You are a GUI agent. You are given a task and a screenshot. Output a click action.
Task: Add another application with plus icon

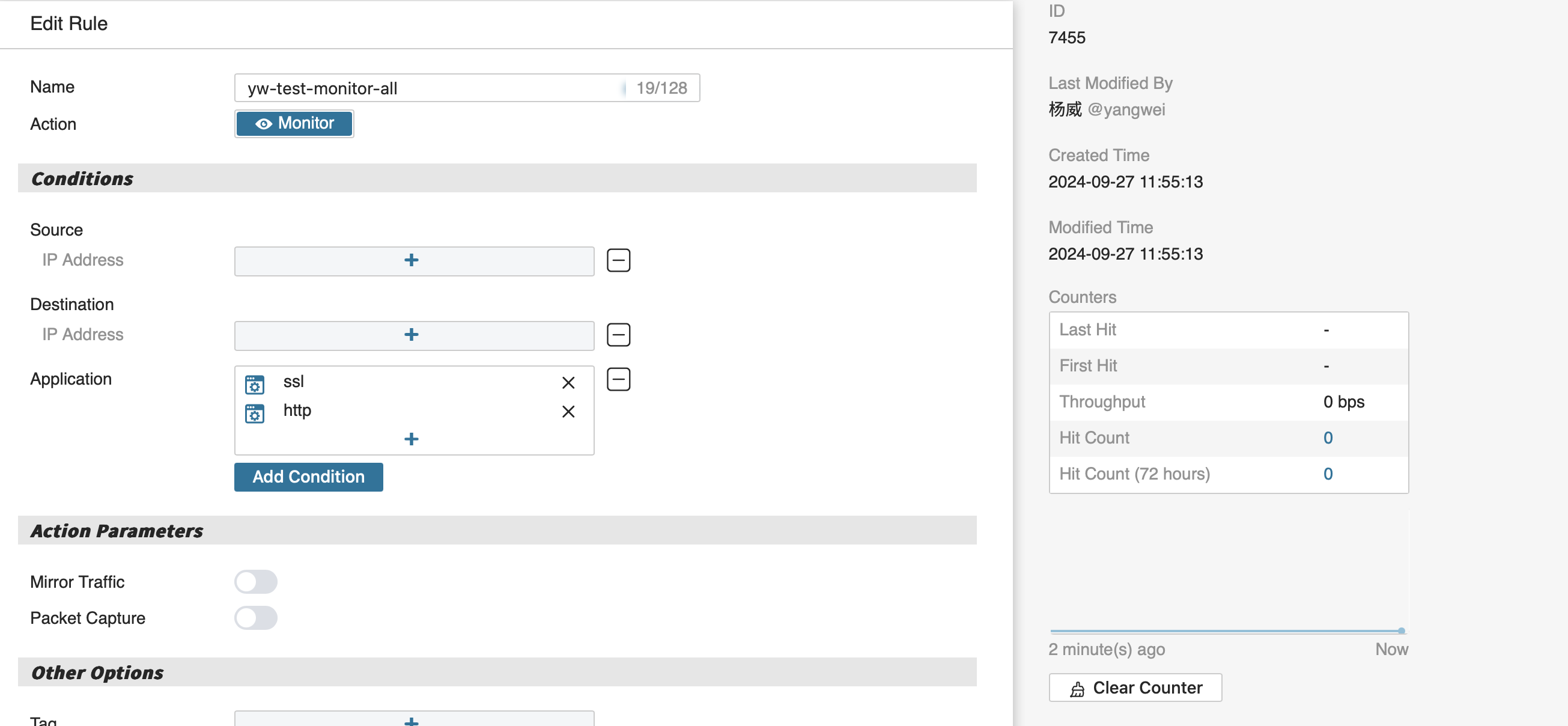(411, 439)
